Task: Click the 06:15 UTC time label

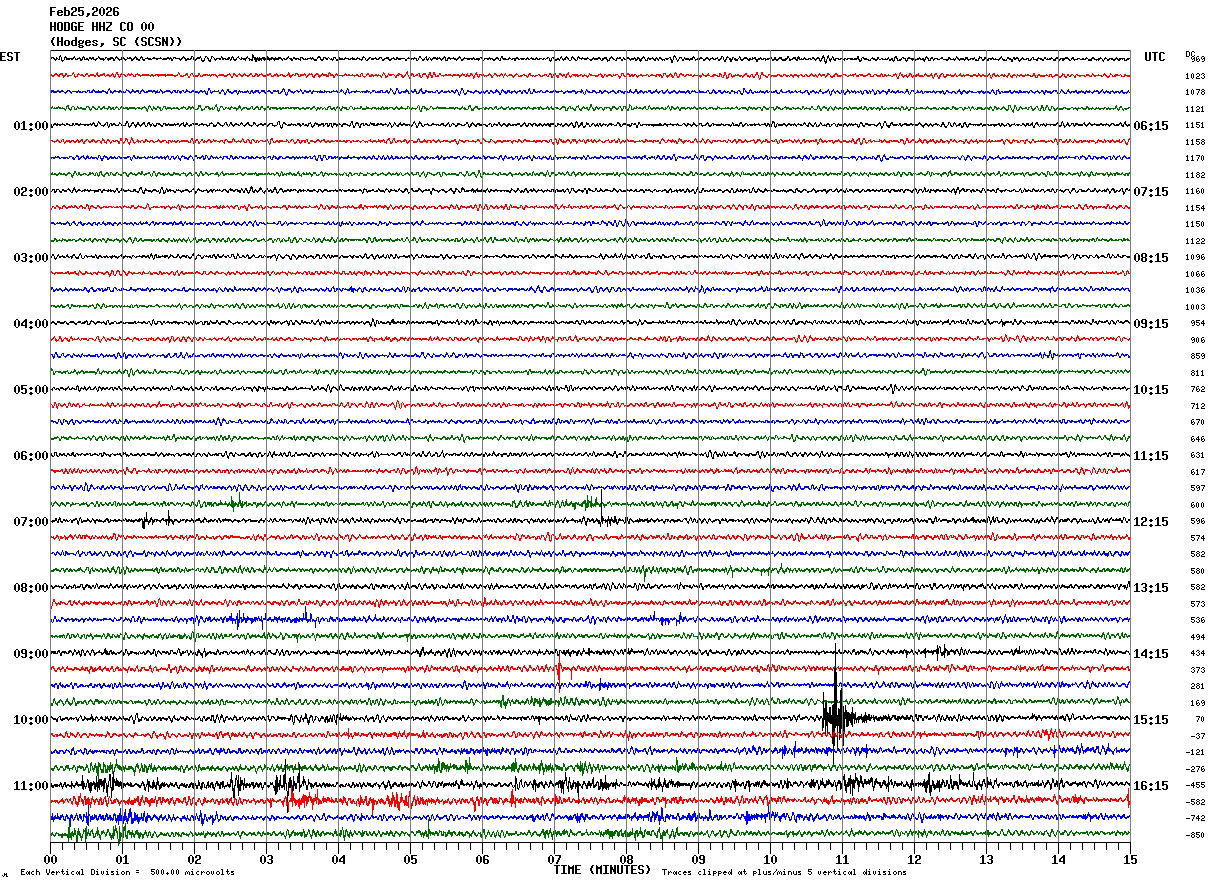Action: pos(1151,126)
